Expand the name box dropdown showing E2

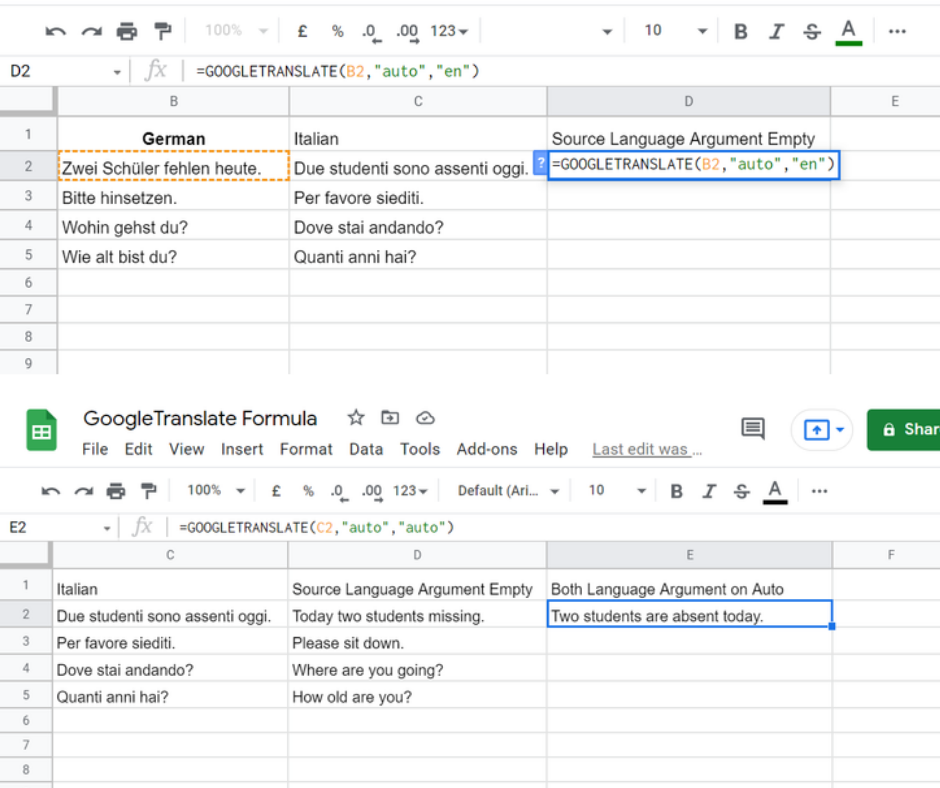pyautogui.click(x=107, y=527)
